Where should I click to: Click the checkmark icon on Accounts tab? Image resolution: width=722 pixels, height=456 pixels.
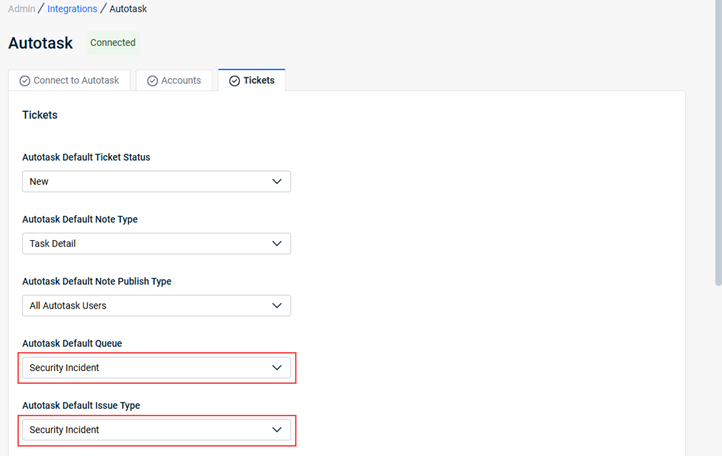[152, 81]
